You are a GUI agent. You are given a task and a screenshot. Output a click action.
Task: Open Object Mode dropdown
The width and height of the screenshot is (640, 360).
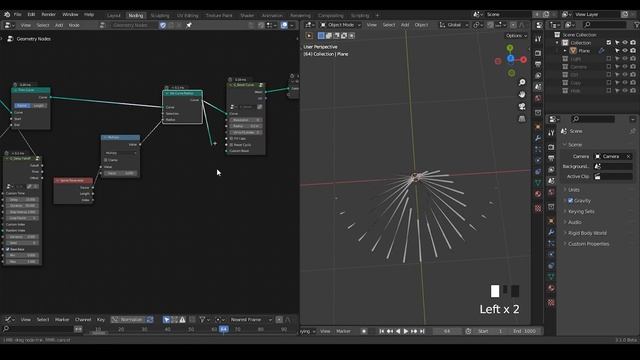pos(340,25)
